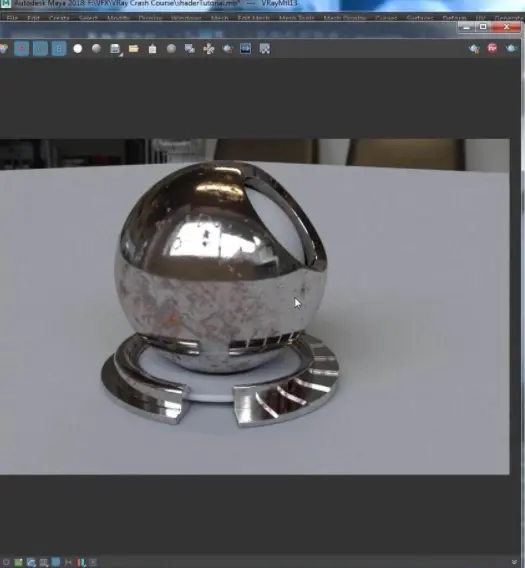Viewport: 525px width, 568px height.
Task: Open Mesh Tools menu in Maya window
Action: pyautogui.click(x=297, y=18)
